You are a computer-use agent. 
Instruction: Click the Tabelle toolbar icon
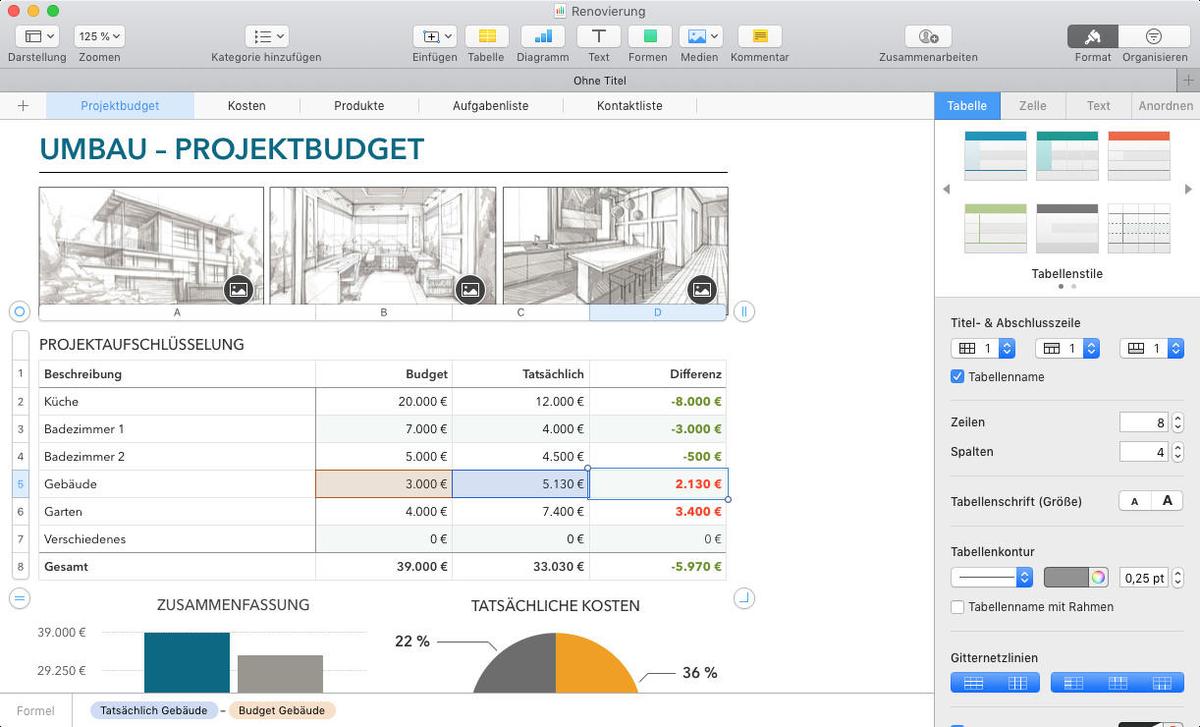click(486, 36)
